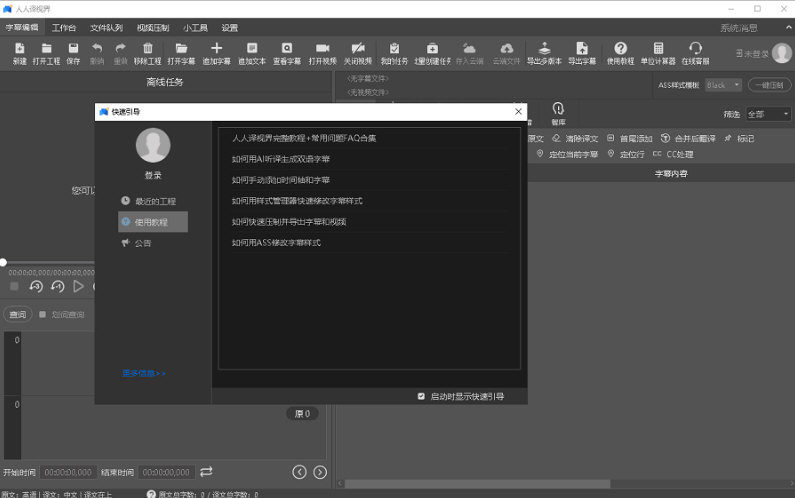The width and height of the screenshot is (795, 498).
Task: Click the 更多信息>> link
Action: click(x=144, y=373)
